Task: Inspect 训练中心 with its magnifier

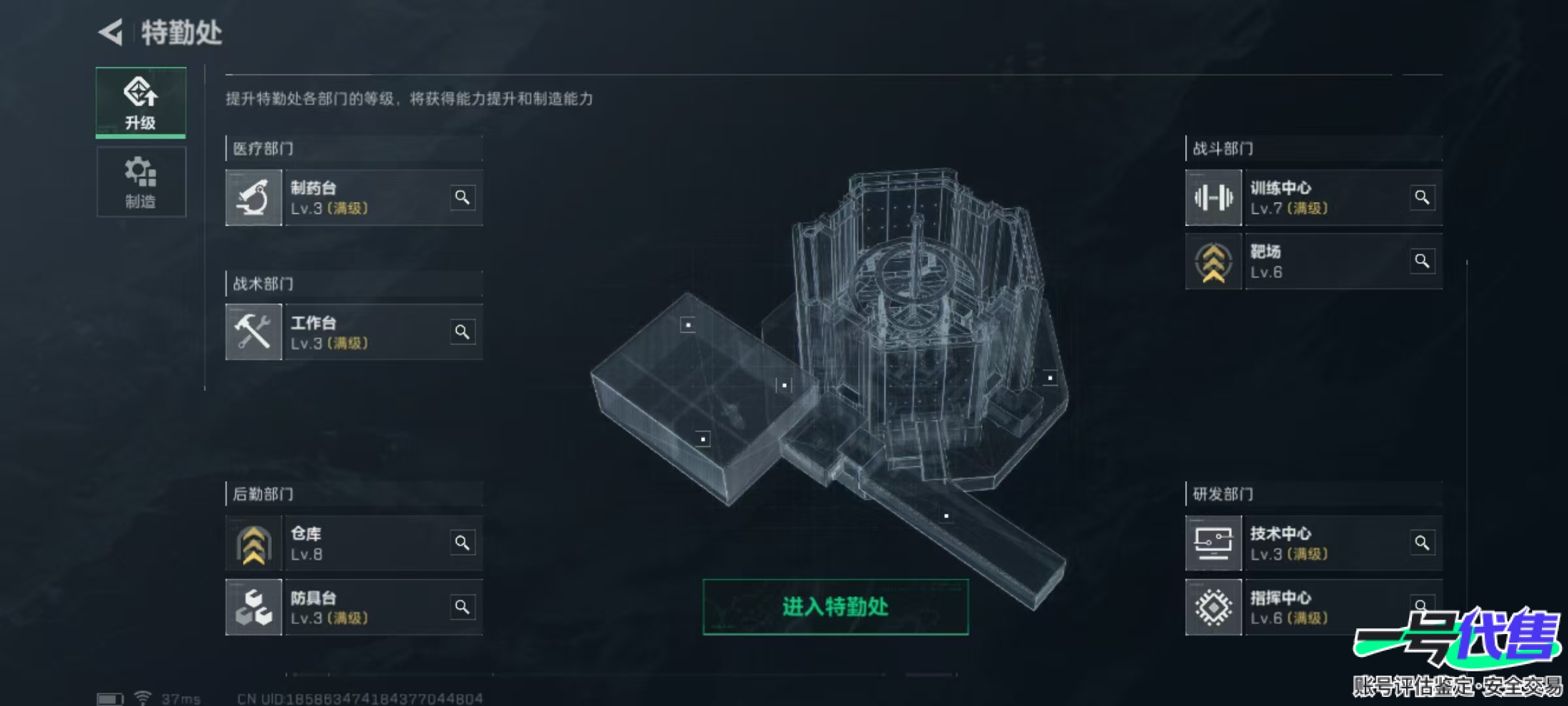Action: (x=1422, y=197)
